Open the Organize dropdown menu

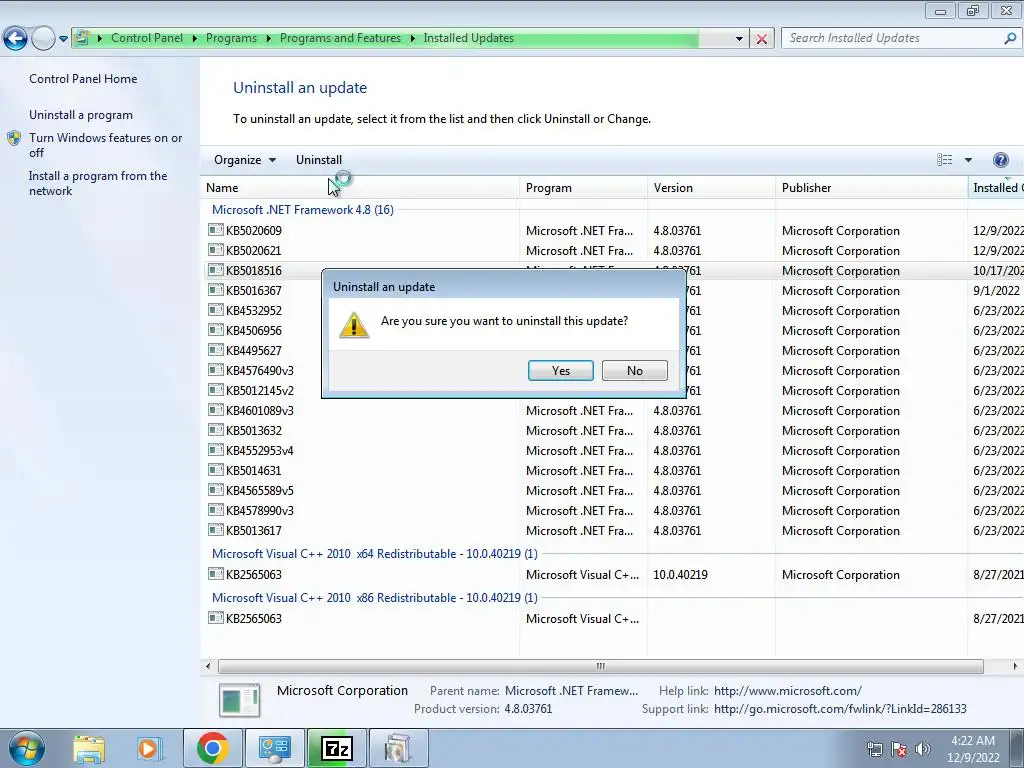tap(244, 160)
